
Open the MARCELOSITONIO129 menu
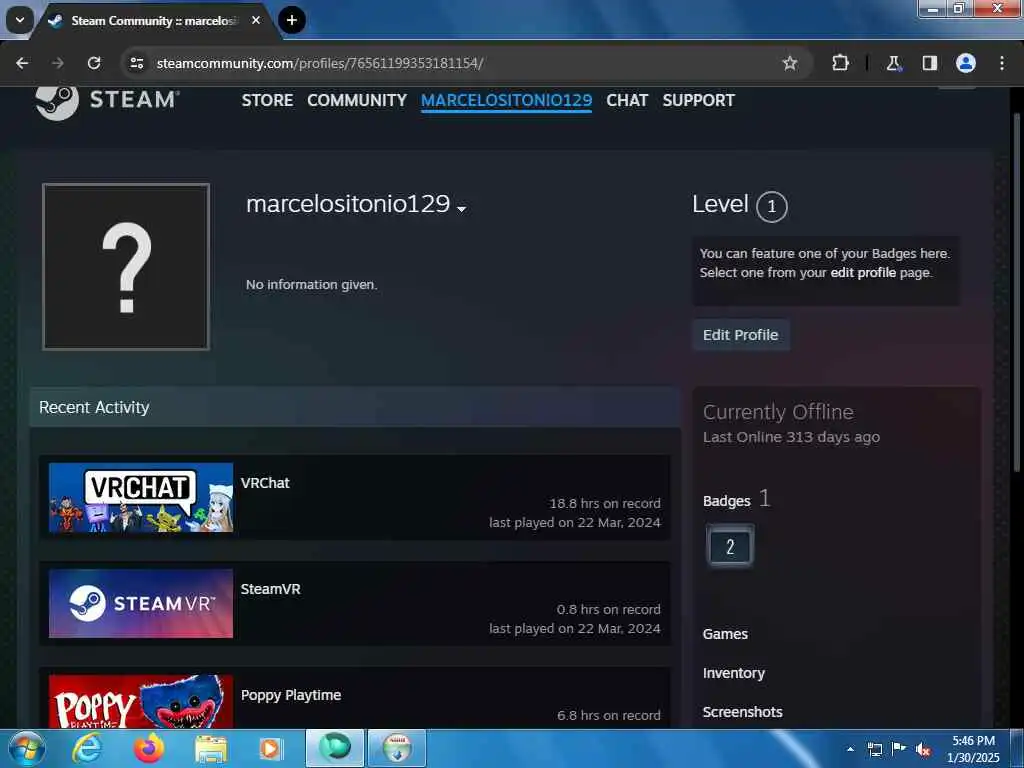506,100
